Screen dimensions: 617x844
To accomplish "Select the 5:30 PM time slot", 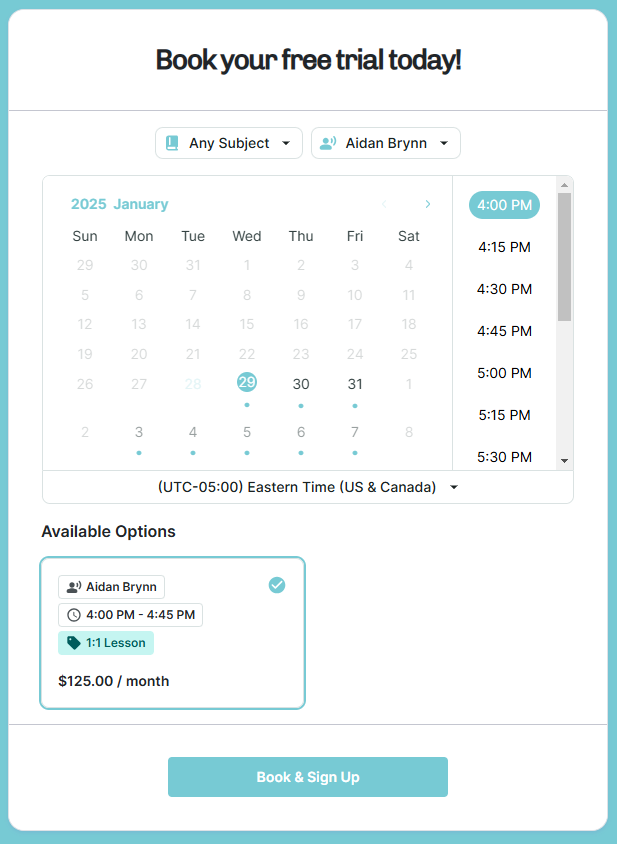I will click(504, 457).
